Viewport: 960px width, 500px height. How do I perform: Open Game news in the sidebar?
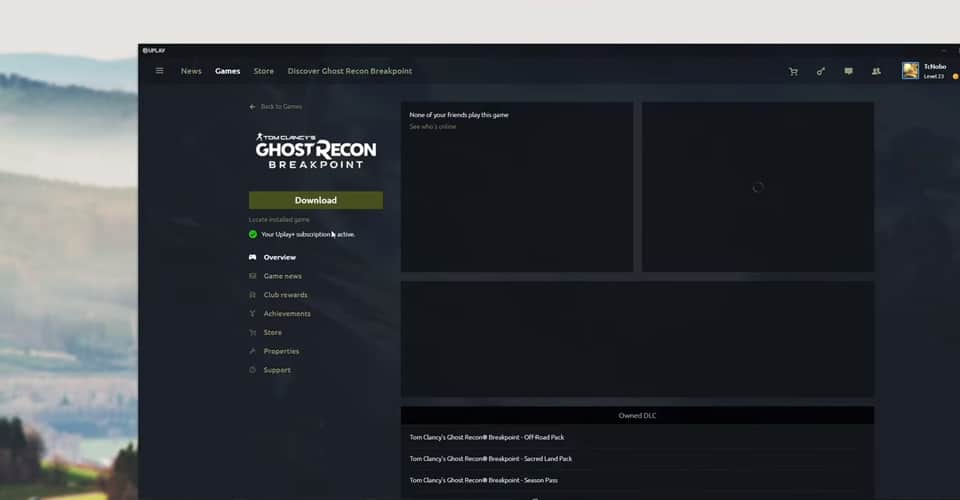pos(282,276)
